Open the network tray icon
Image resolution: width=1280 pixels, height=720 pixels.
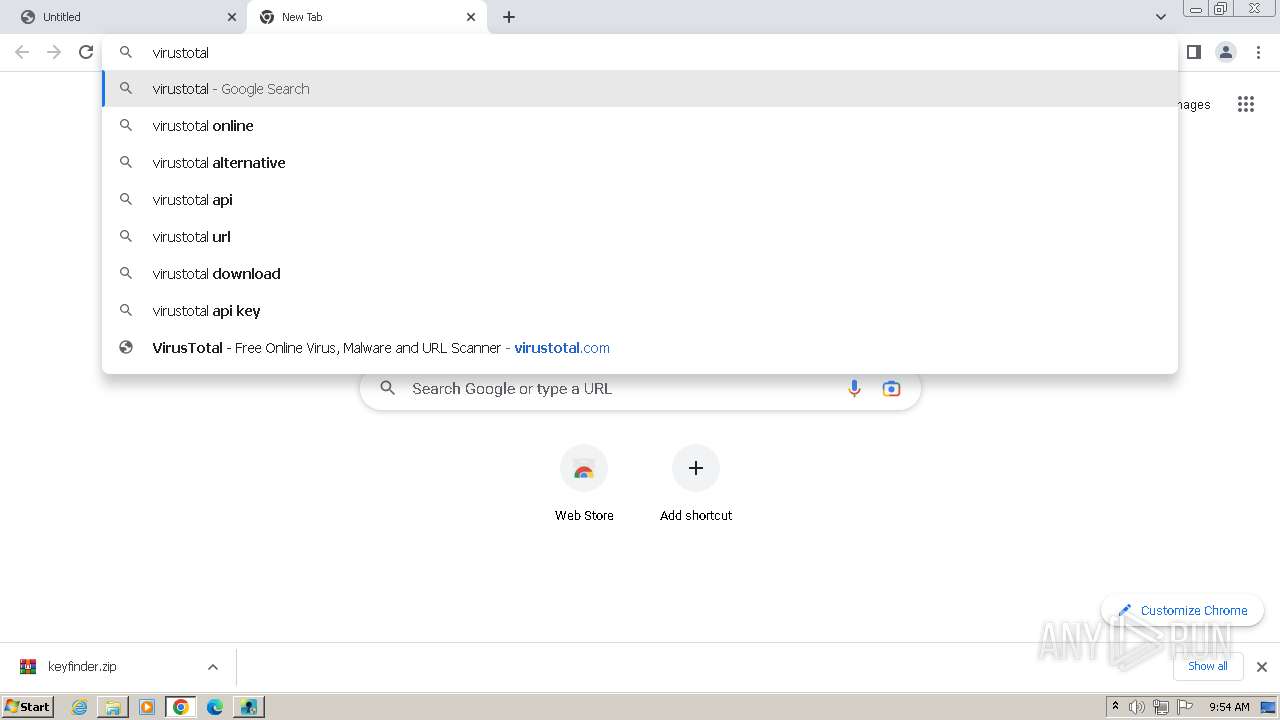tap(1161, 707)
